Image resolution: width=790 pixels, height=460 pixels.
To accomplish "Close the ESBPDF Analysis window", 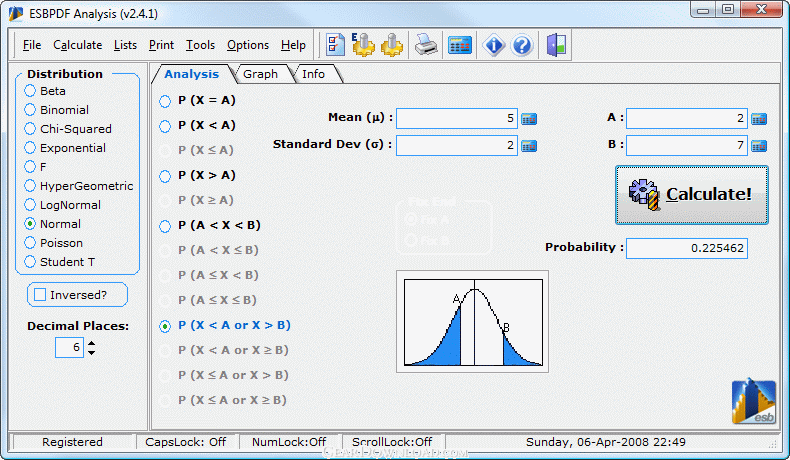I will (x=761, y=10).
